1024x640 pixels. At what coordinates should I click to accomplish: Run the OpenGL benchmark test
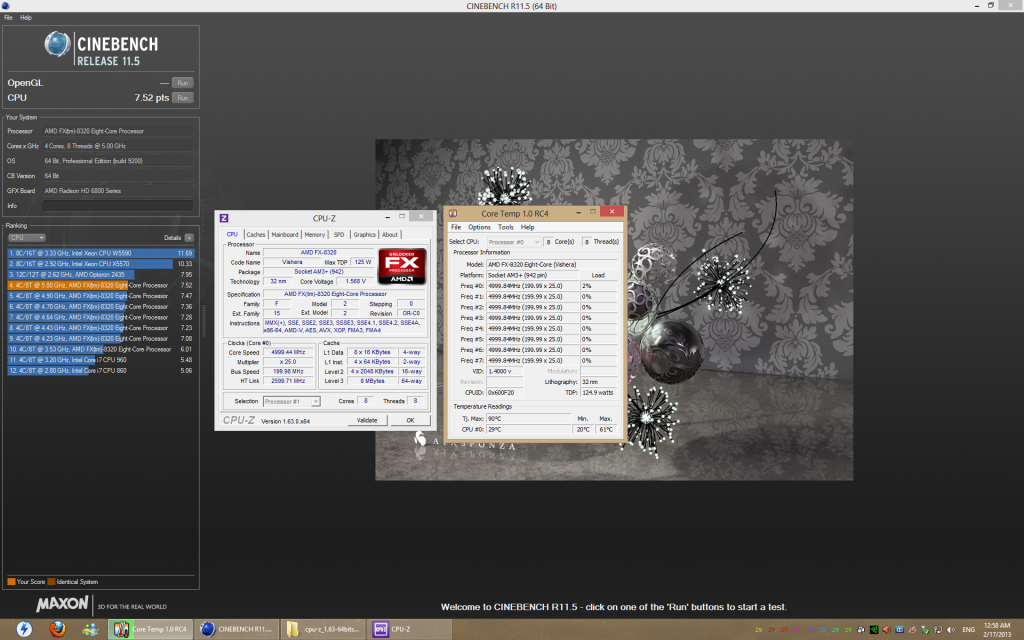(183, 83)
